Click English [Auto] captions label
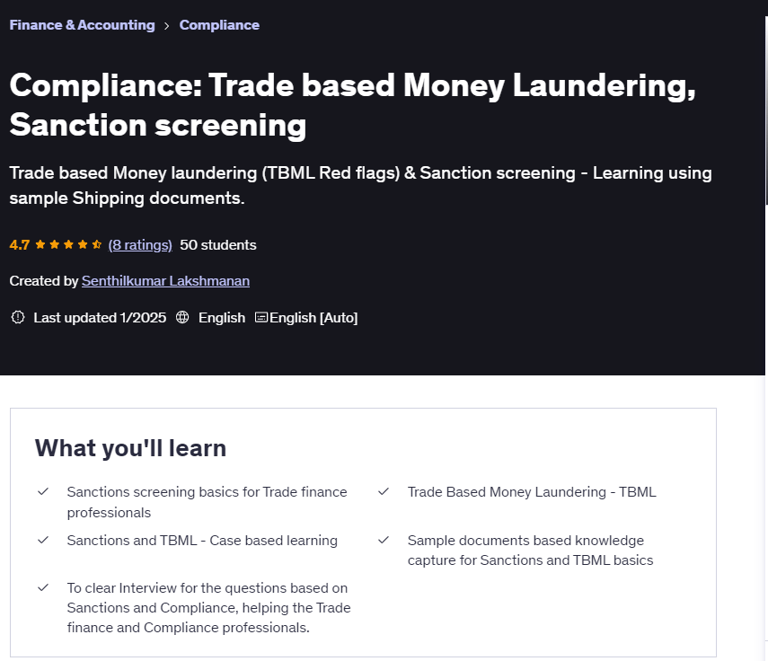The height and width of the screenshot is (661, 768). click(313, 317)
